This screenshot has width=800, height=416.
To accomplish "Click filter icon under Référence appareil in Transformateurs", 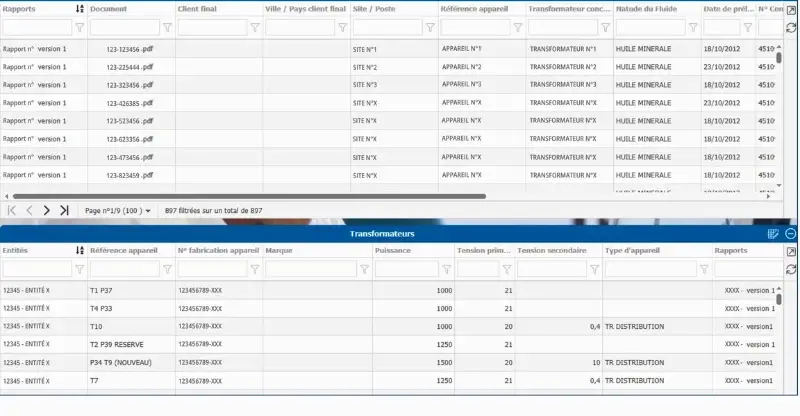I will pos(167,269).
